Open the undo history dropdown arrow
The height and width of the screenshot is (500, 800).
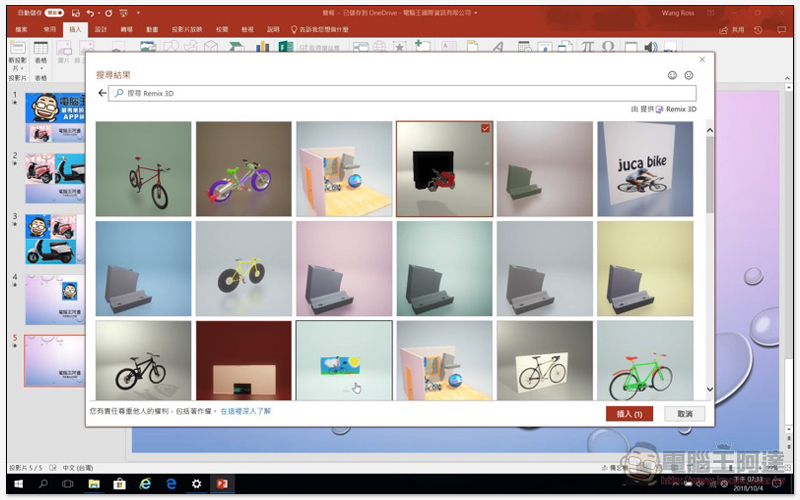[x=98, y=13]
